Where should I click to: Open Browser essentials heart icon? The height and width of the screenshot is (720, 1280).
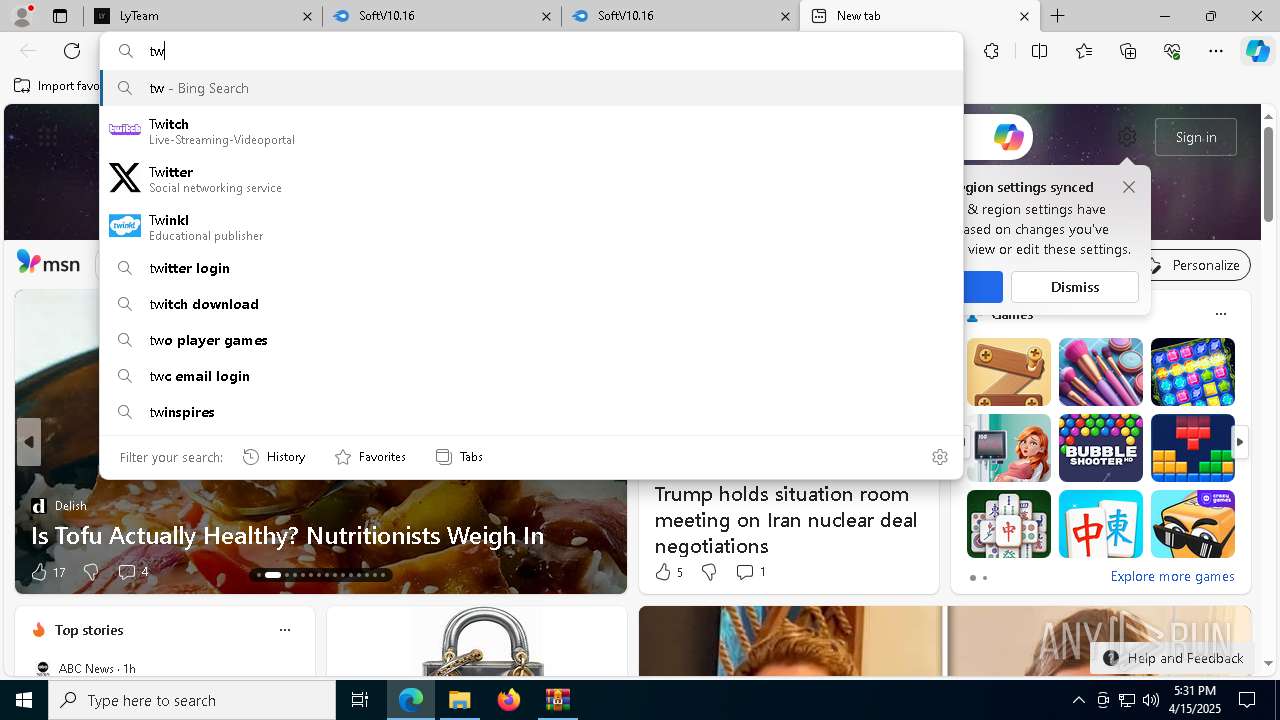pyautogui.click(x=1172, y=51)
